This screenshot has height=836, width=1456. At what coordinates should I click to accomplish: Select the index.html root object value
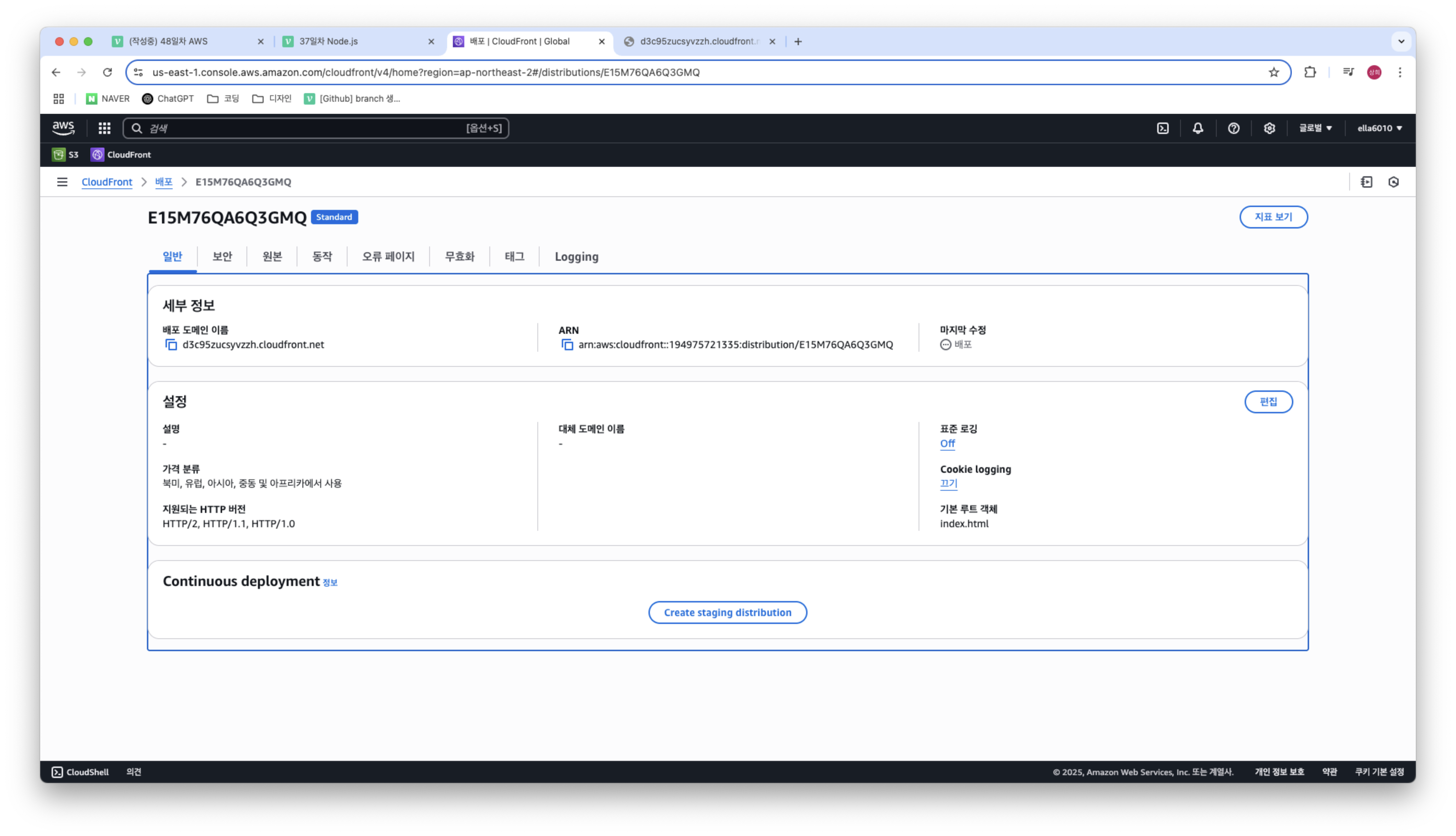click(964, 524)
